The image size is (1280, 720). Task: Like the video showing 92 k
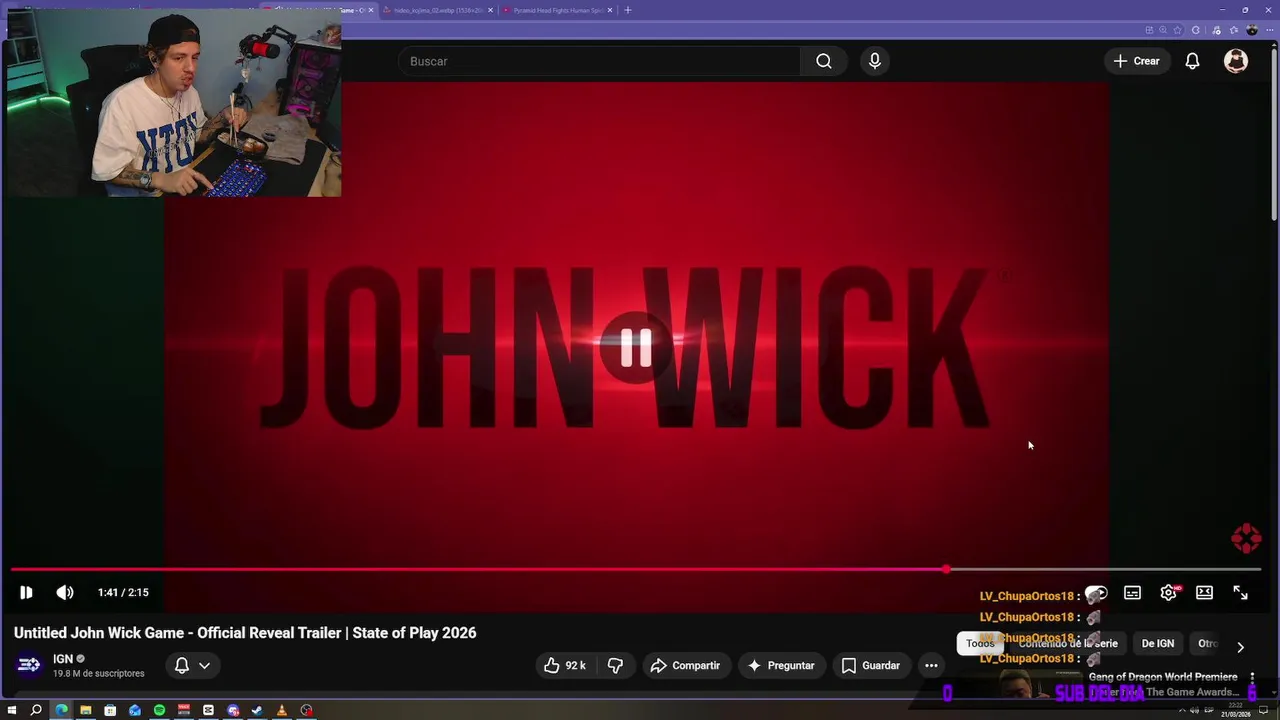[565, 665]
